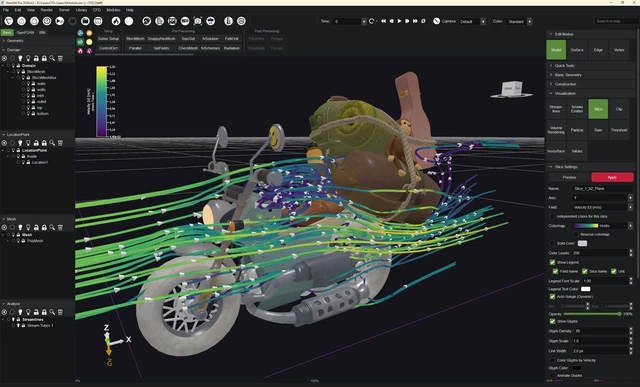
Task: Click the magnifier icon in Domain panel toolbar
Action: [x=52, y=58]
